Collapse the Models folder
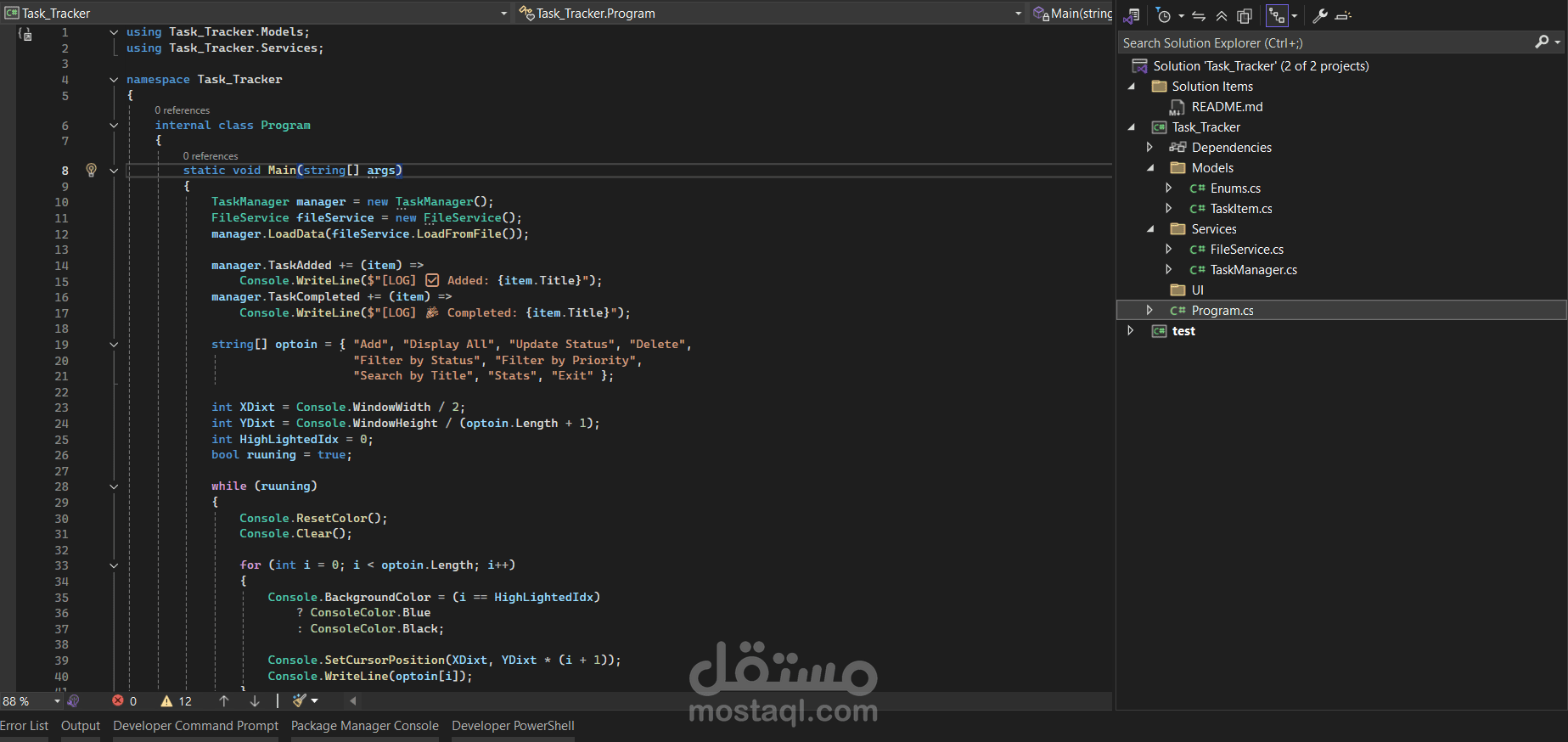Screen dimensions: 1568x742 point(1150,168)
